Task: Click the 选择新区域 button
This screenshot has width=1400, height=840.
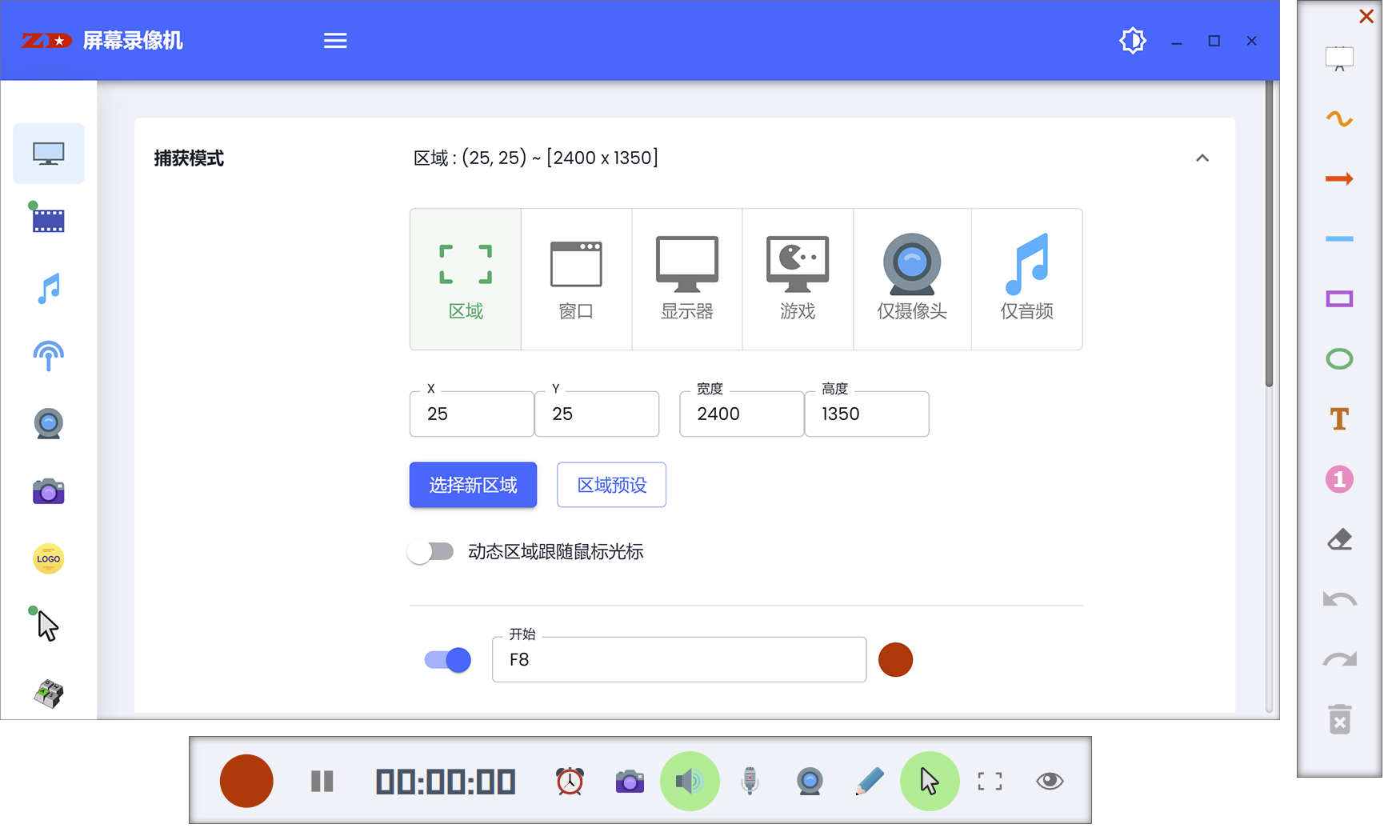Action: click(x=473, y=485)
